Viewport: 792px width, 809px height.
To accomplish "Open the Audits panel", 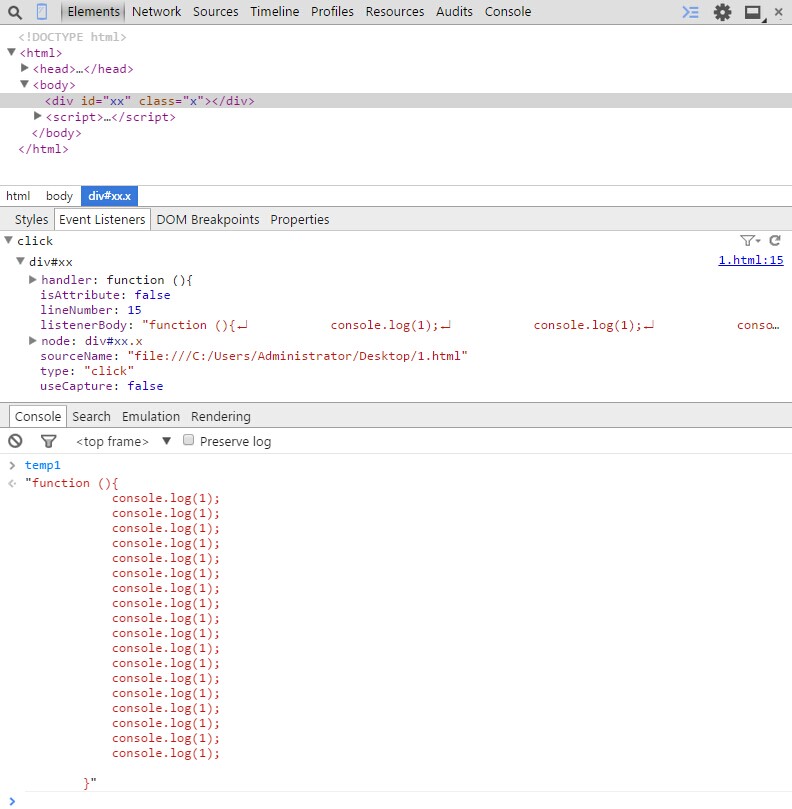I will pyautogui.click(x=454, y=11).
